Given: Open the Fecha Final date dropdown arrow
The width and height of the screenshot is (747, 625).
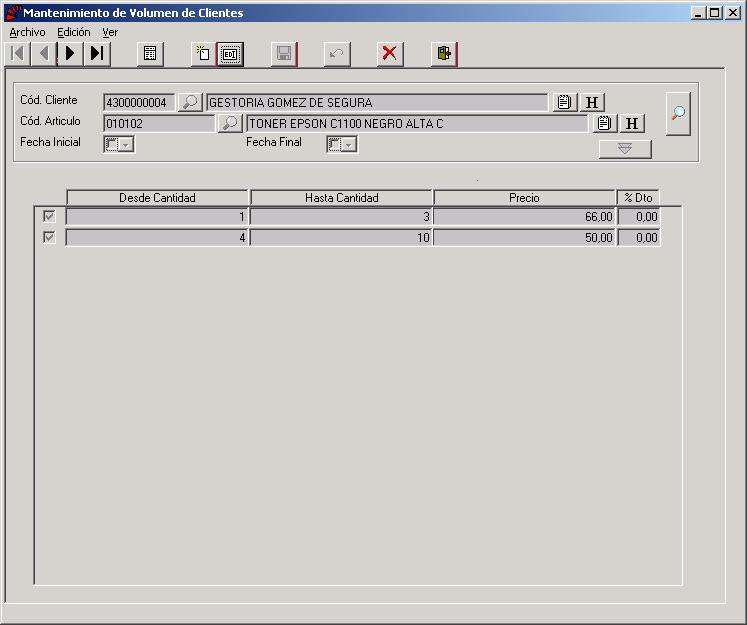Looking at the screenshot, I should click(x=349, y=144).
